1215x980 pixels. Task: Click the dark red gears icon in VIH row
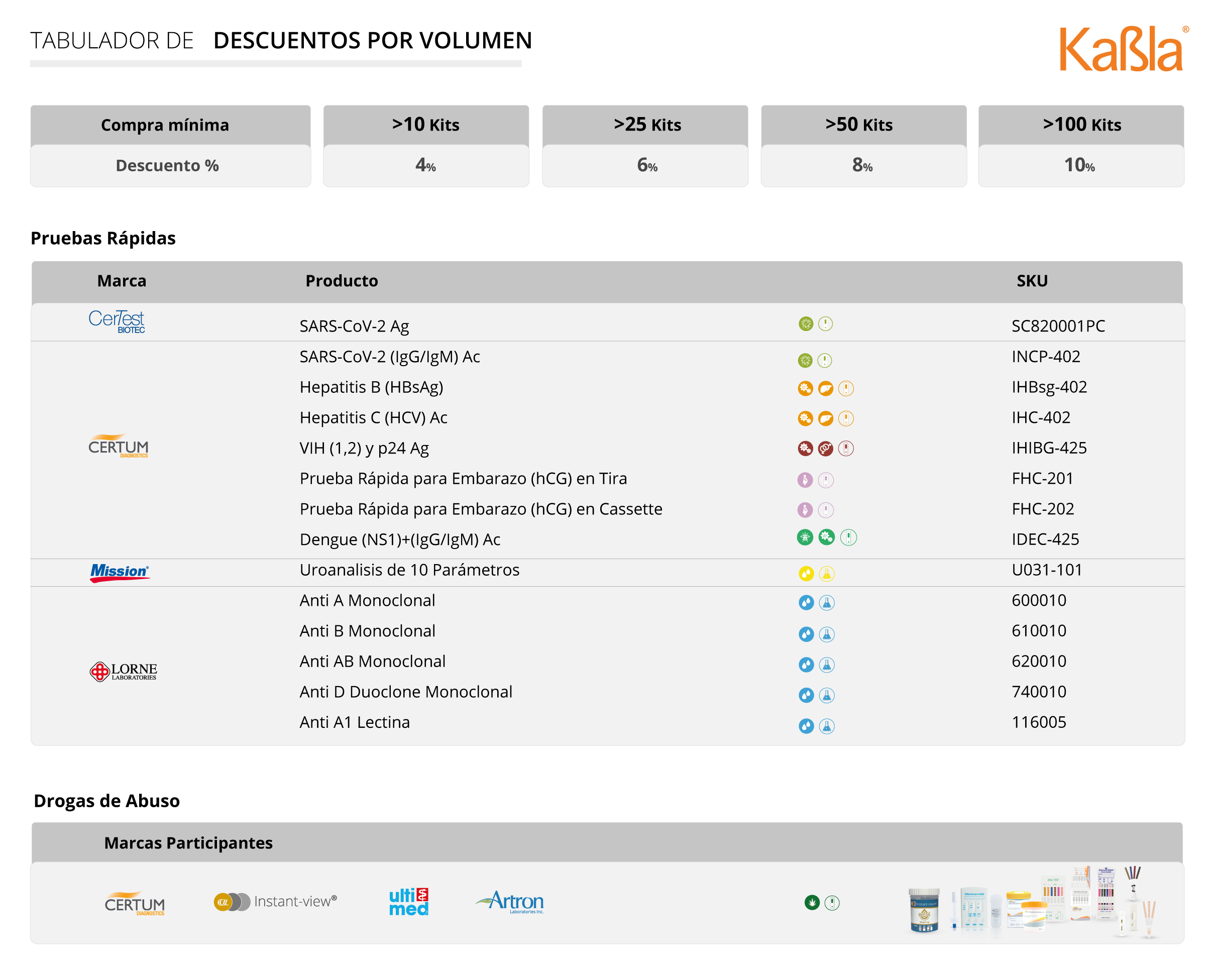point(805,449)
